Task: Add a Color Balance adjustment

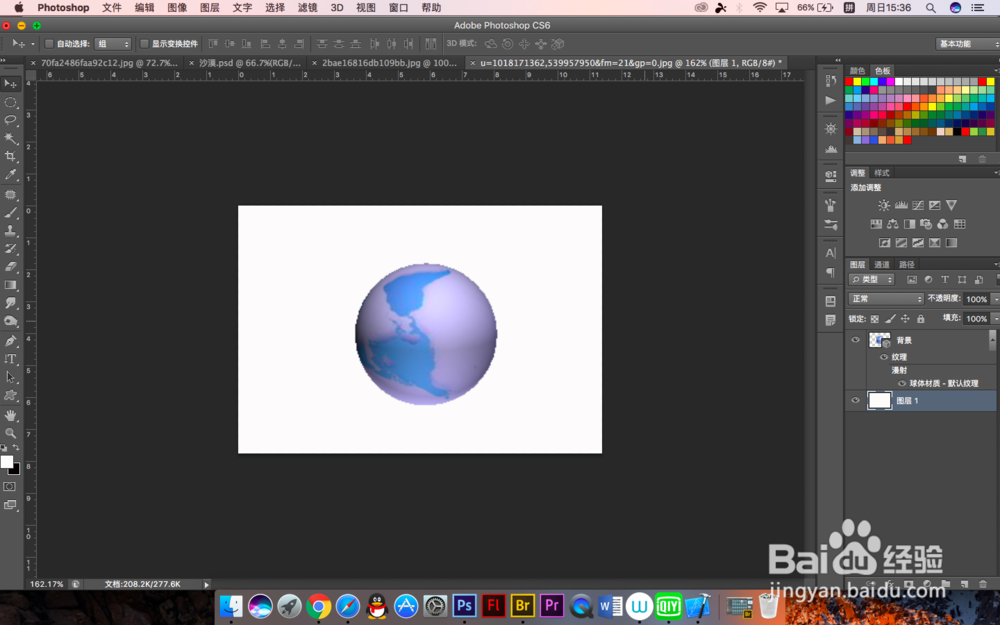Action: coord(893,224)
